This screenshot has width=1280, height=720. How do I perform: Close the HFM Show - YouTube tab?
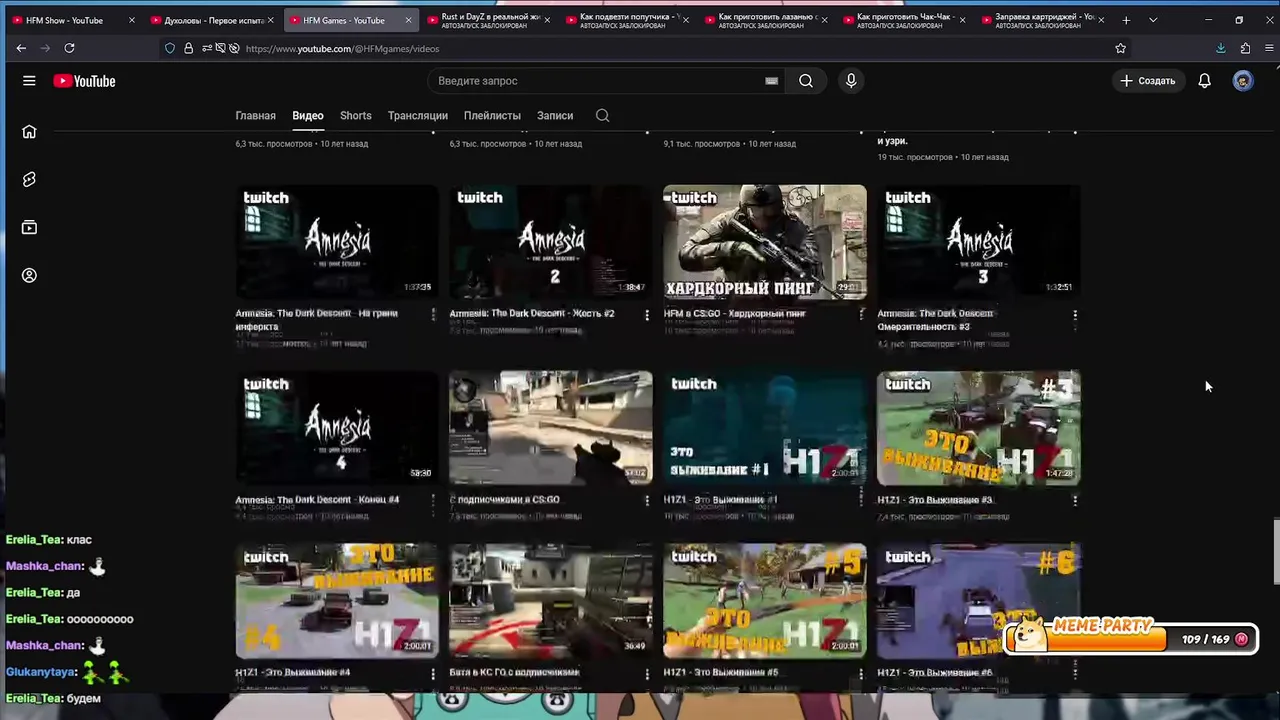[131, 20]
